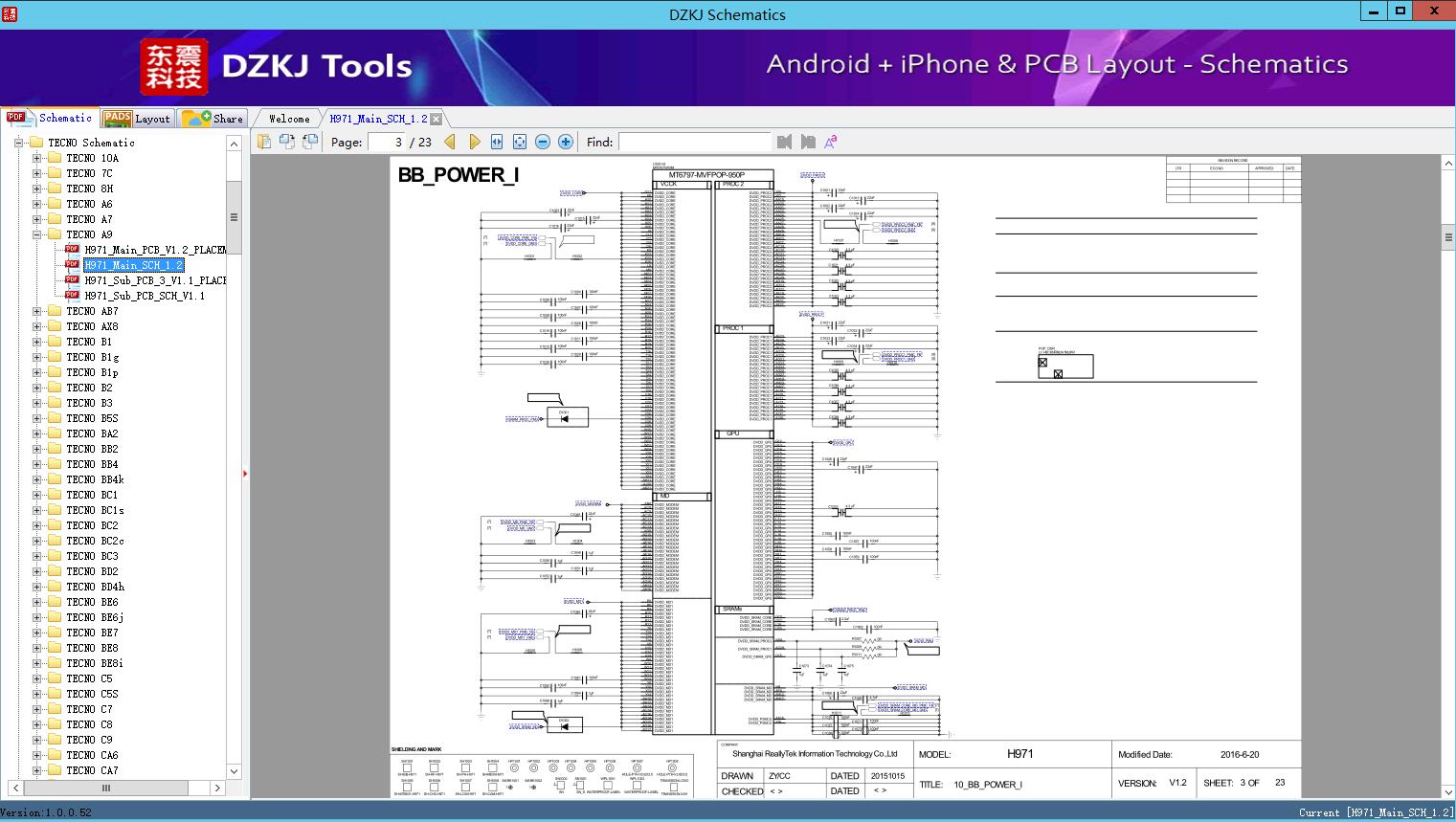Screen dimensions: 1456x822
Task: Select H971_Main_SCH_1.2 in the tree
Action: [x=133, y=265]
